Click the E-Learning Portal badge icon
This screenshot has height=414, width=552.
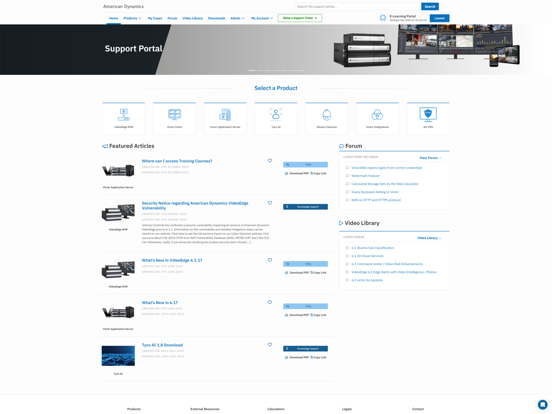tap(383, 18)
